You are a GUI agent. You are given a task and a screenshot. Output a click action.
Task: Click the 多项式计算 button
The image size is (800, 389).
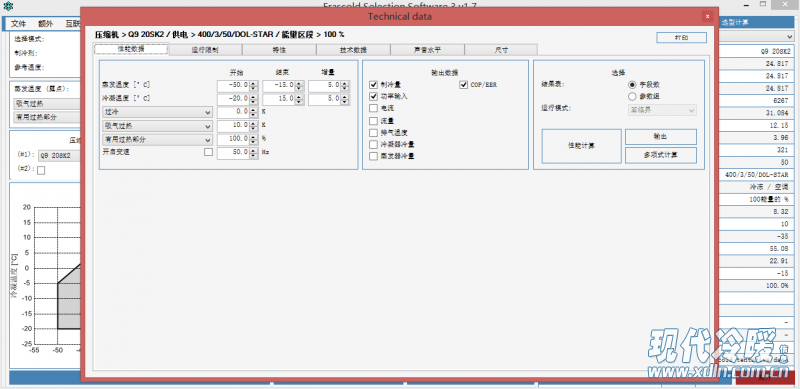(660, 155)
